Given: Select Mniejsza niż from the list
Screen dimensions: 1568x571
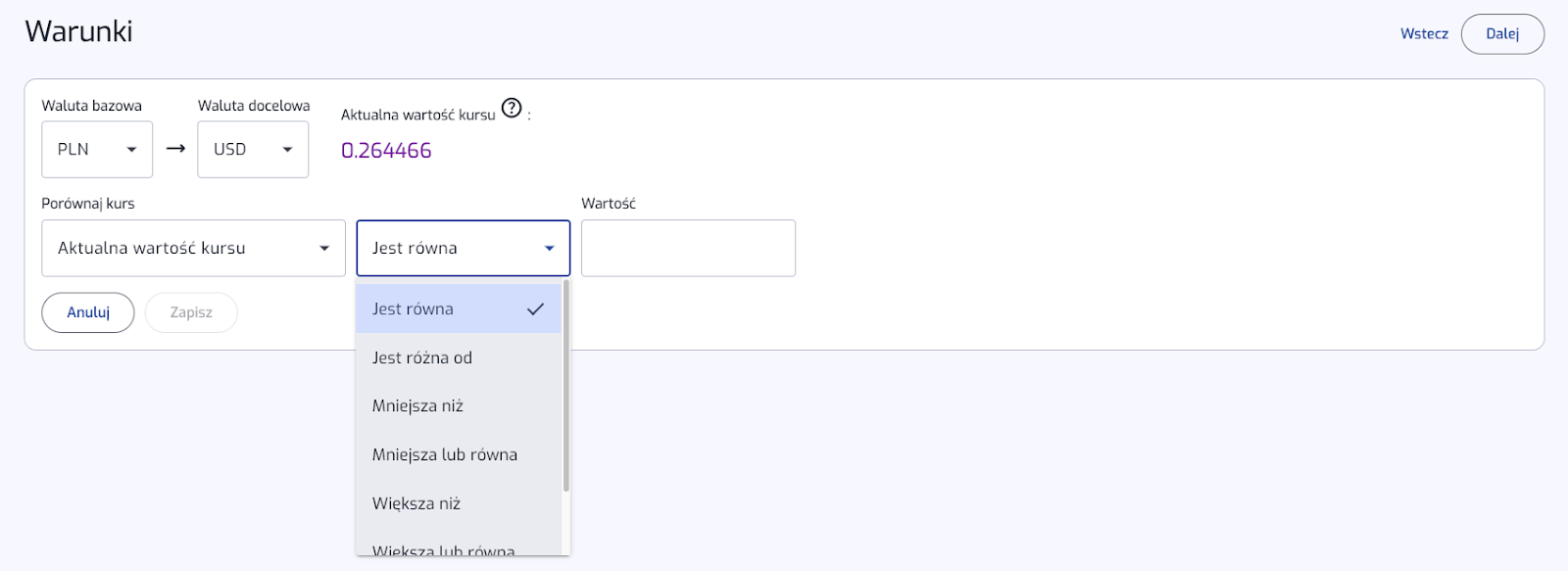Looking at the screenshot, I should pyautogui.click(x=459, y=405).
